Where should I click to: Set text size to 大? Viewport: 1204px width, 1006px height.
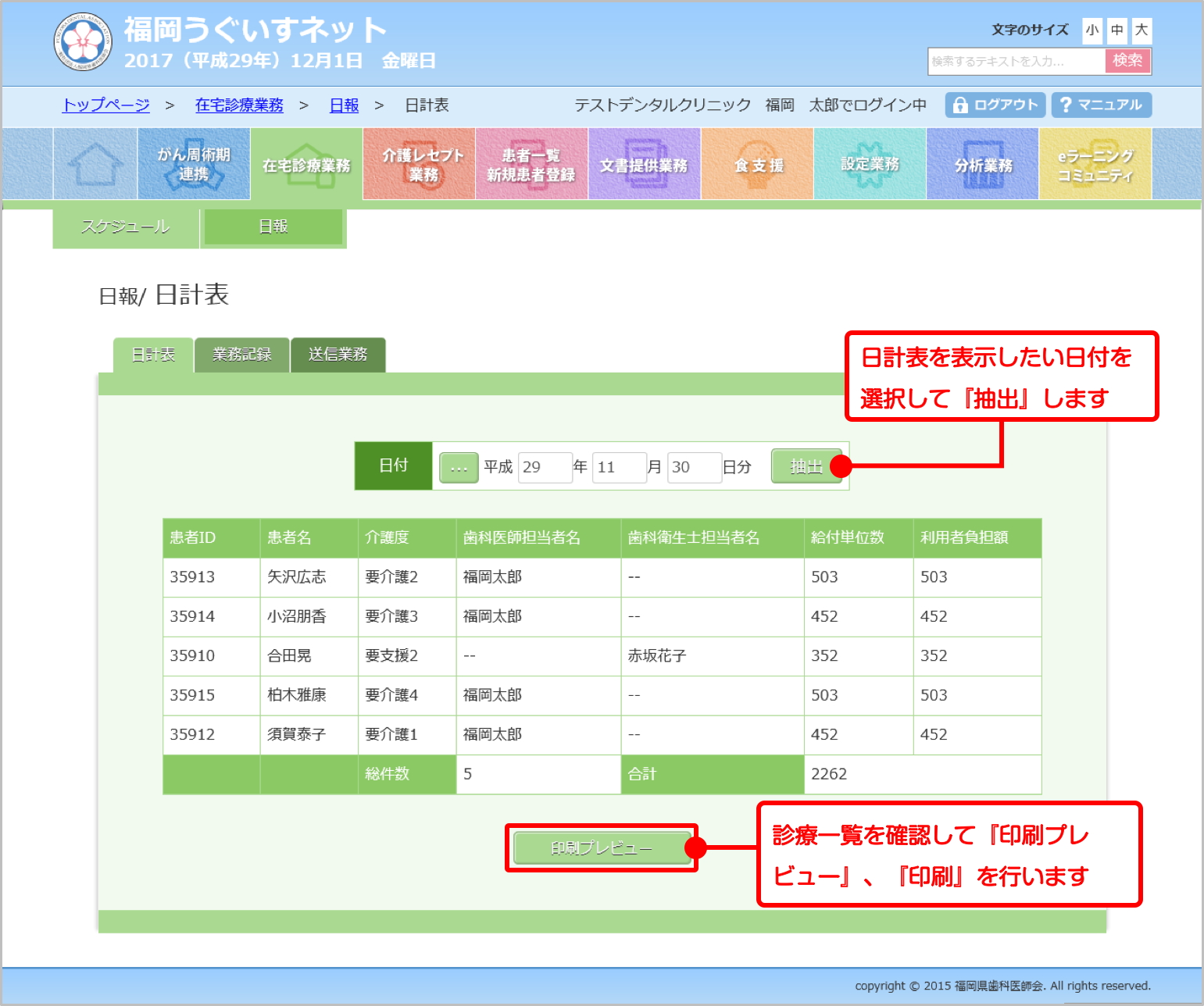tap(1141, 30)
